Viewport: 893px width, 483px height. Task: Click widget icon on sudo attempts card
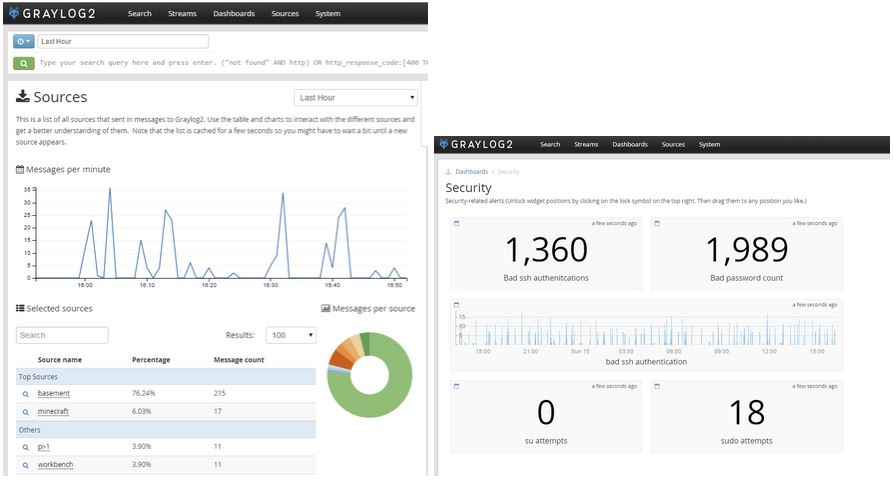[x=657, y=385]
